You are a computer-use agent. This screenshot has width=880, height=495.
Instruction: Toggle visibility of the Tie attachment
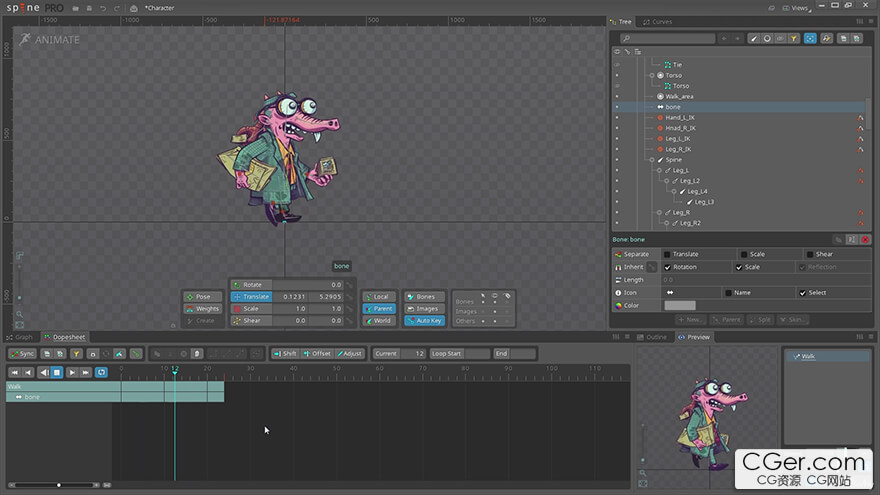click(x=617, y=65)
